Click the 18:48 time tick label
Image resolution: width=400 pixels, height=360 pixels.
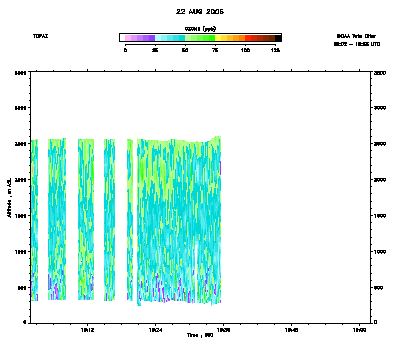pos(292,330)
